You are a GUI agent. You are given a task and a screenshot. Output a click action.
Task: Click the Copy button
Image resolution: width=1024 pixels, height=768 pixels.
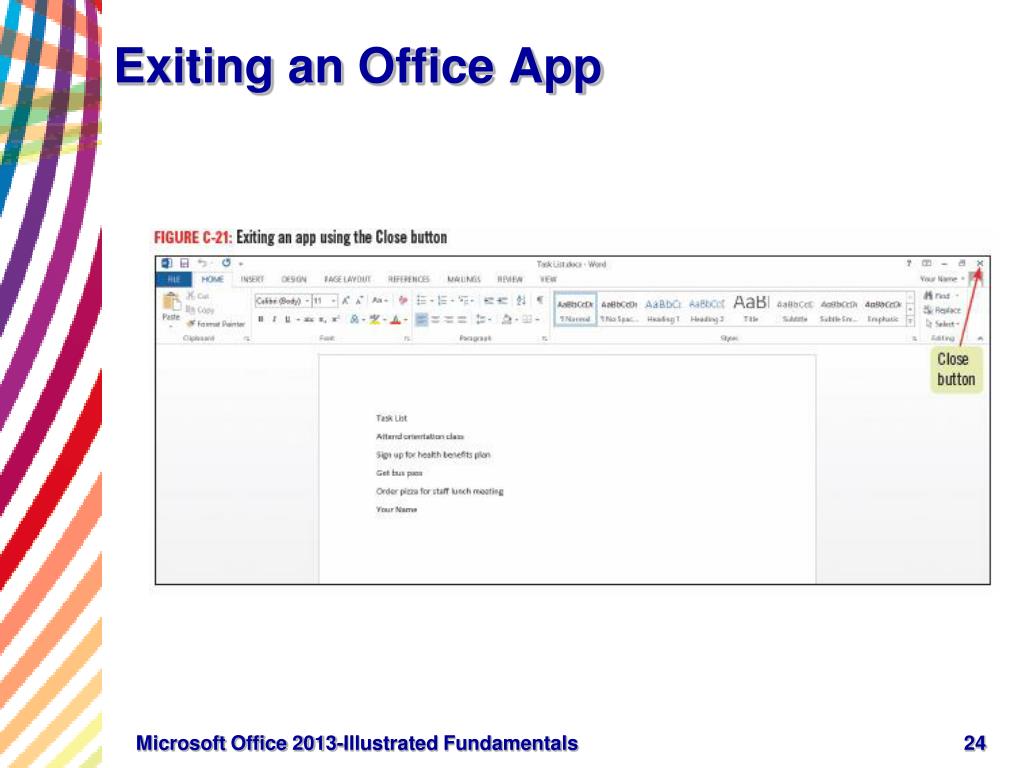[x=200, y=310]
